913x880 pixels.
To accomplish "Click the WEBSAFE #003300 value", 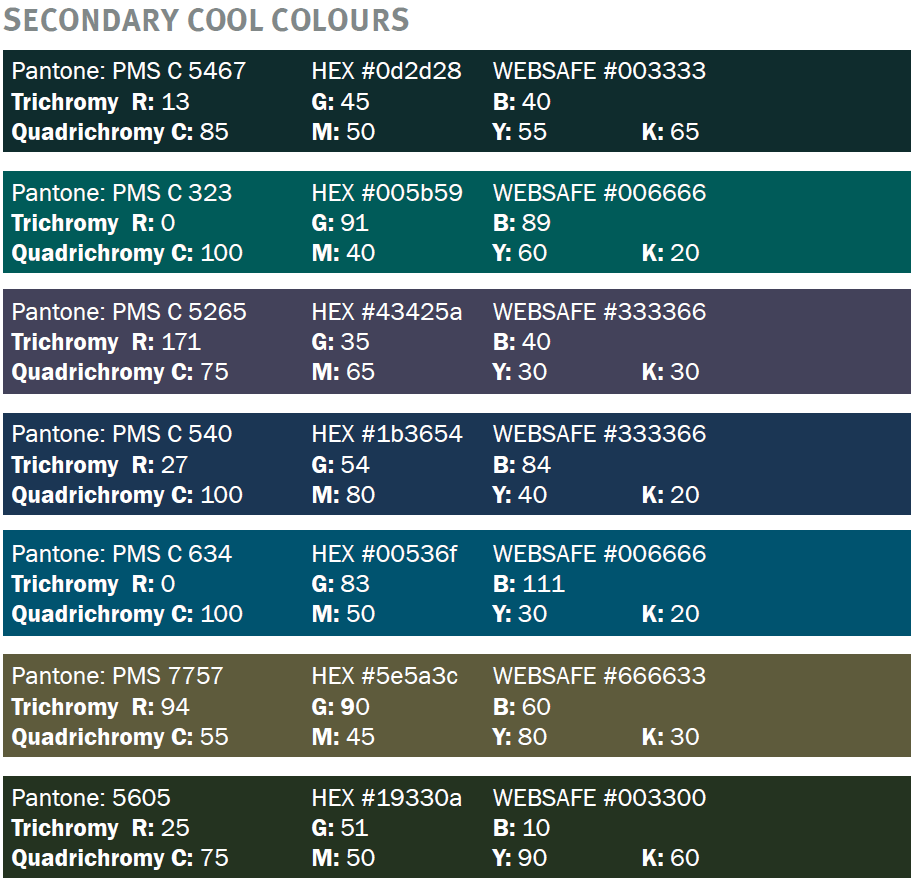I will (599, 798).
